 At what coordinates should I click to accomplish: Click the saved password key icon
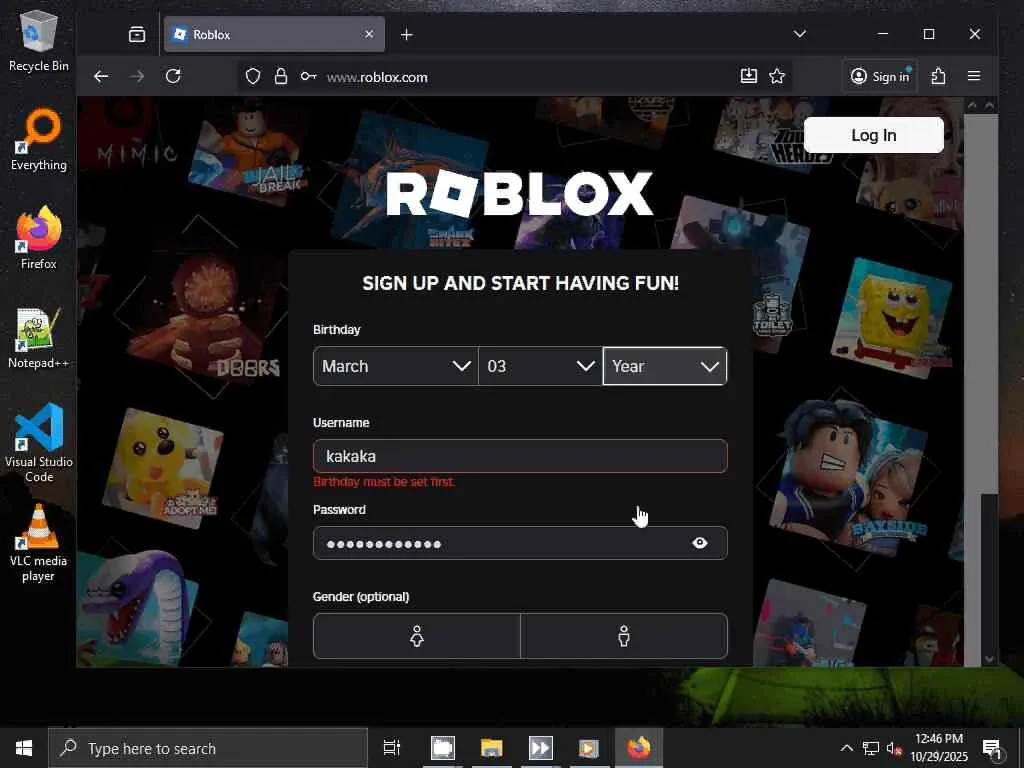tap(308, 76)
